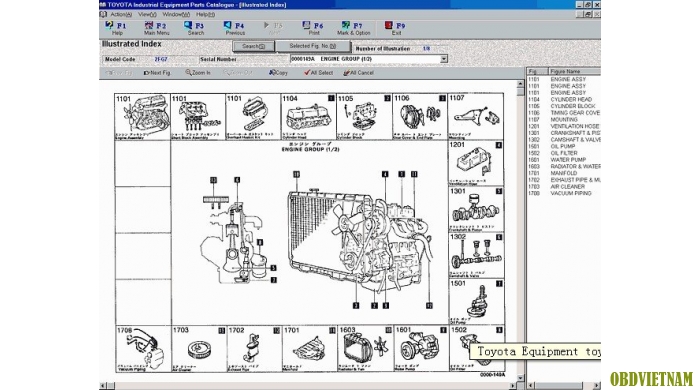Click the Next Fig. button
Viewport: 700px width, 390px height.
157,73
